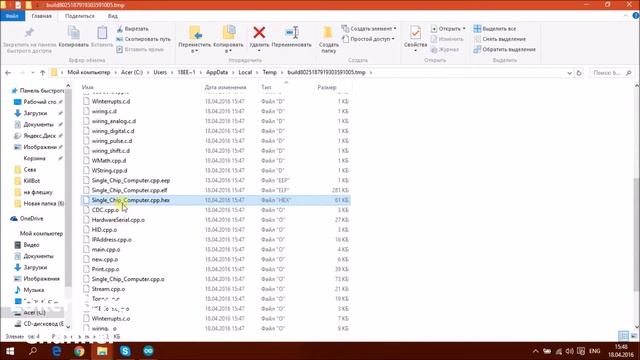Open Простой доступ (Easy access) dropdown
Viewport: 640px width, 360px height.
[369, 39]
